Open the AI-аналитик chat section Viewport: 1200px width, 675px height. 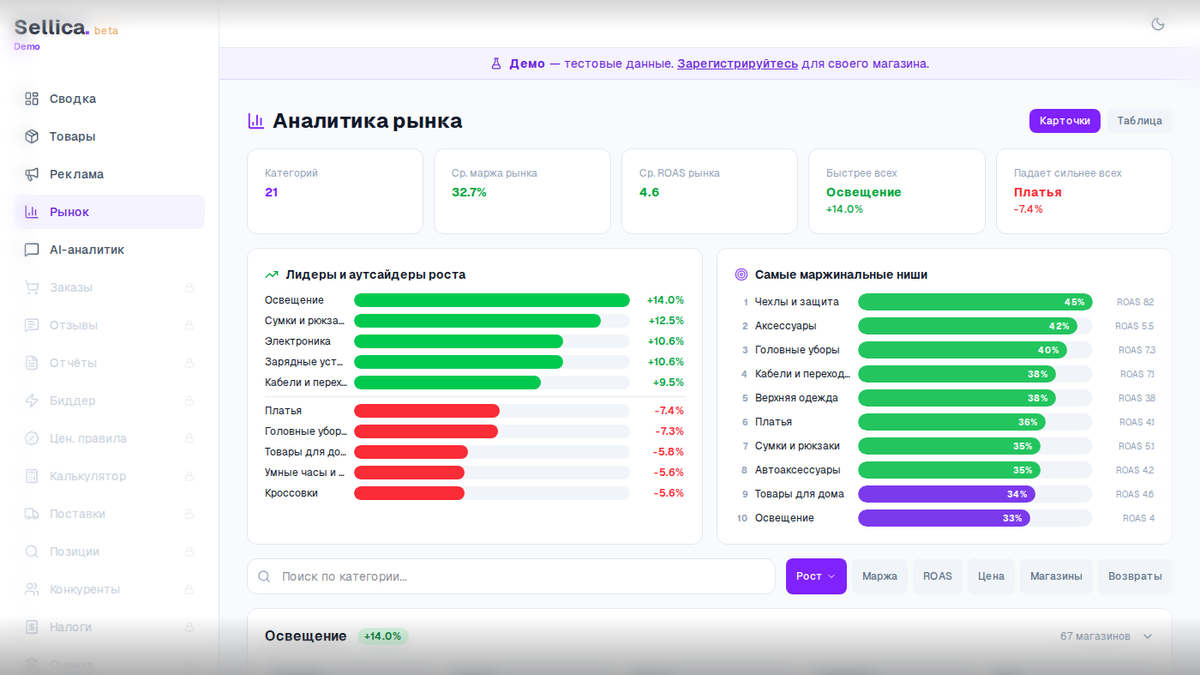pyautogui.click(x=85, y=249)
